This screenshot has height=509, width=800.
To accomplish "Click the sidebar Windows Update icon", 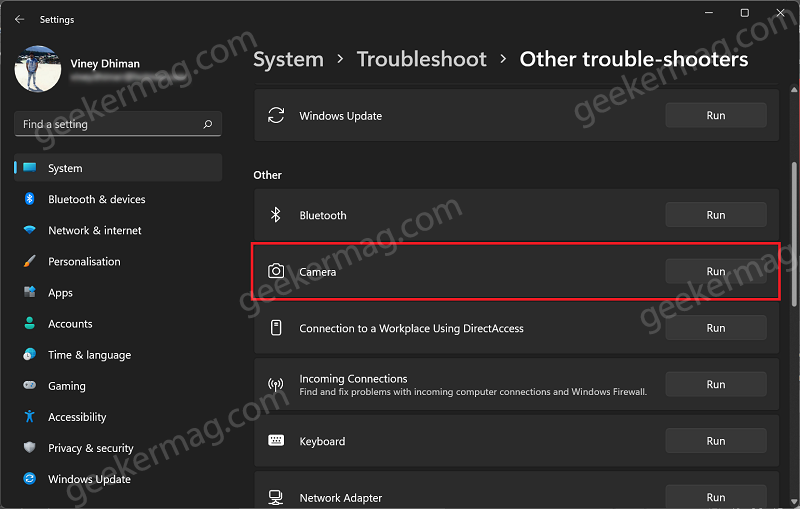I will [x=30, y=478].
